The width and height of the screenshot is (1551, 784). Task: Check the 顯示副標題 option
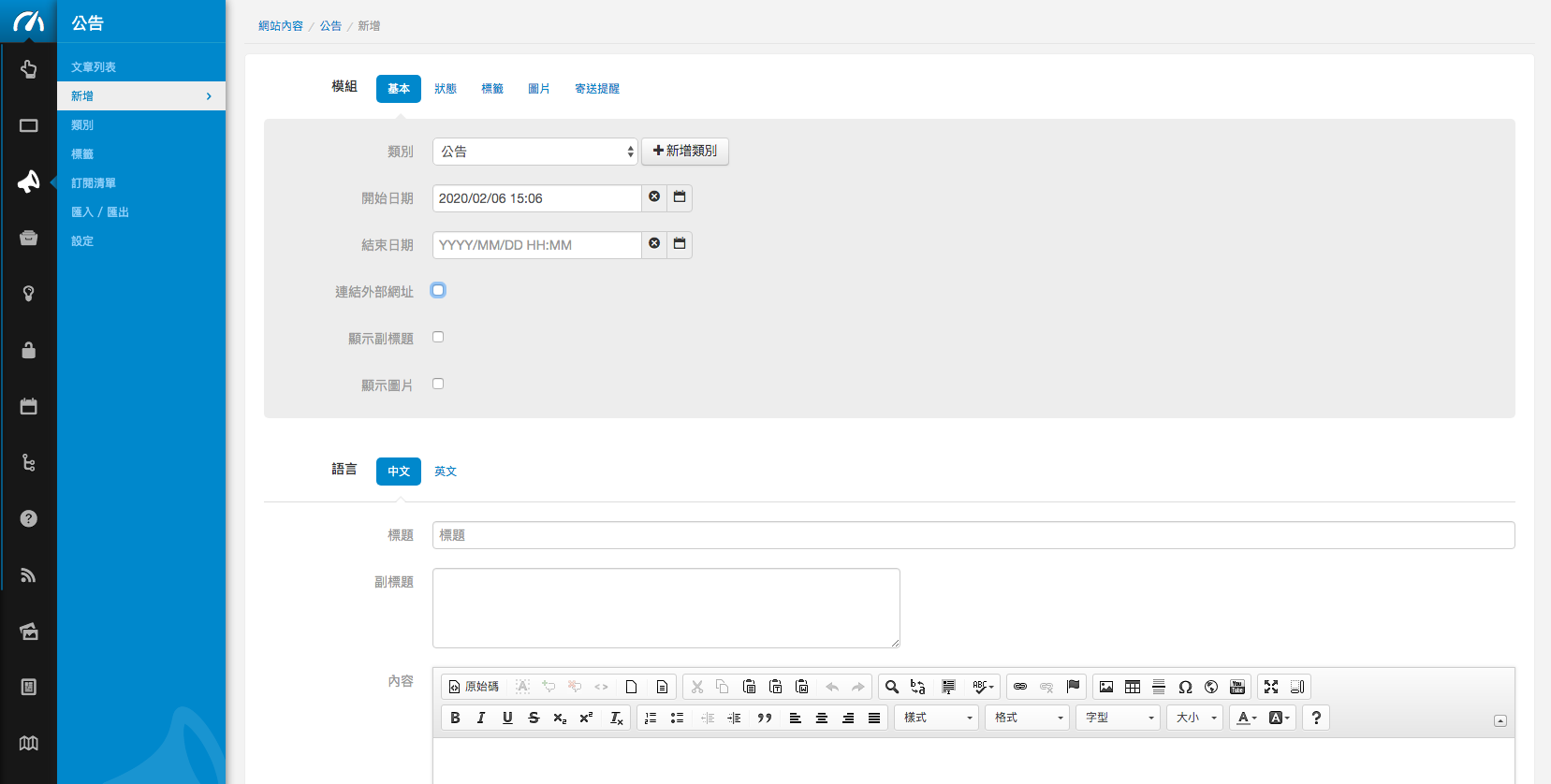coord(438,337)
